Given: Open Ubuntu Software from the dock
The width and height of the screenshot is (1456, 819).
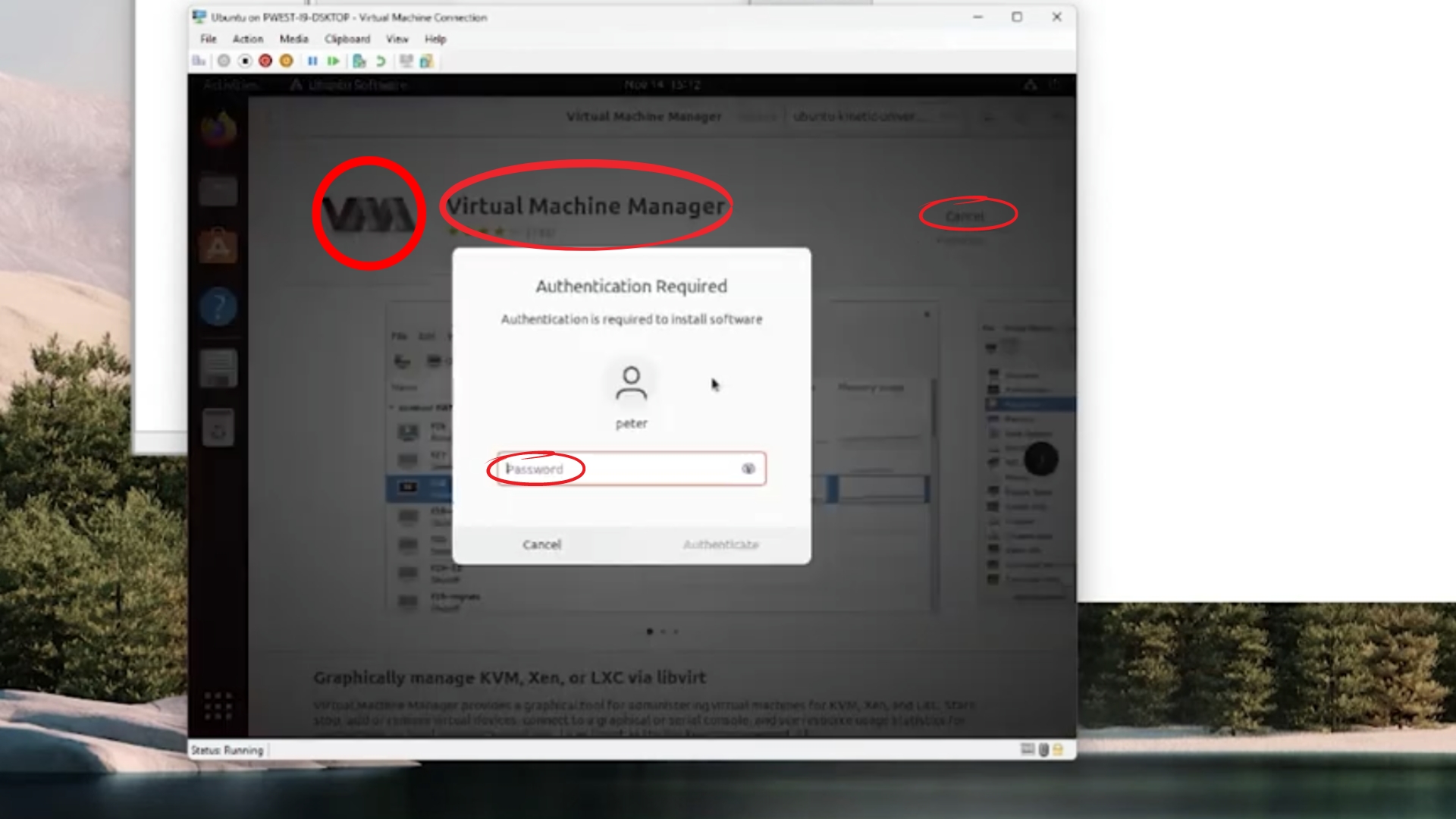Looking at the screenshot, I should tap(218, 246).
